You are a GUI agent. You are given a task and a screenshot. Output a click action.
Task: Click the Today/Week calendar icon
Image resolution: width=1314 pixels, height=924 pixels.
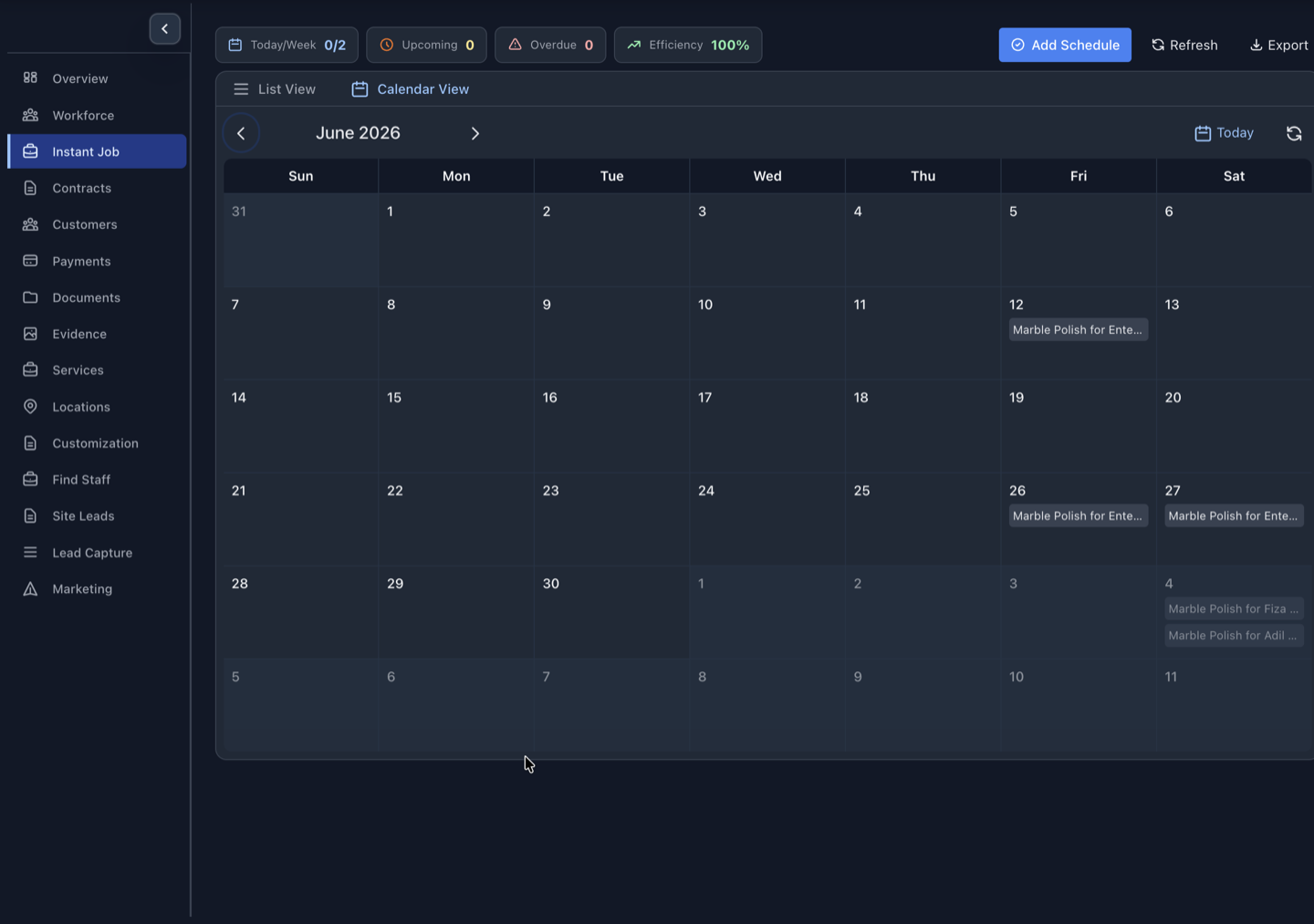(x=235, y=45)
